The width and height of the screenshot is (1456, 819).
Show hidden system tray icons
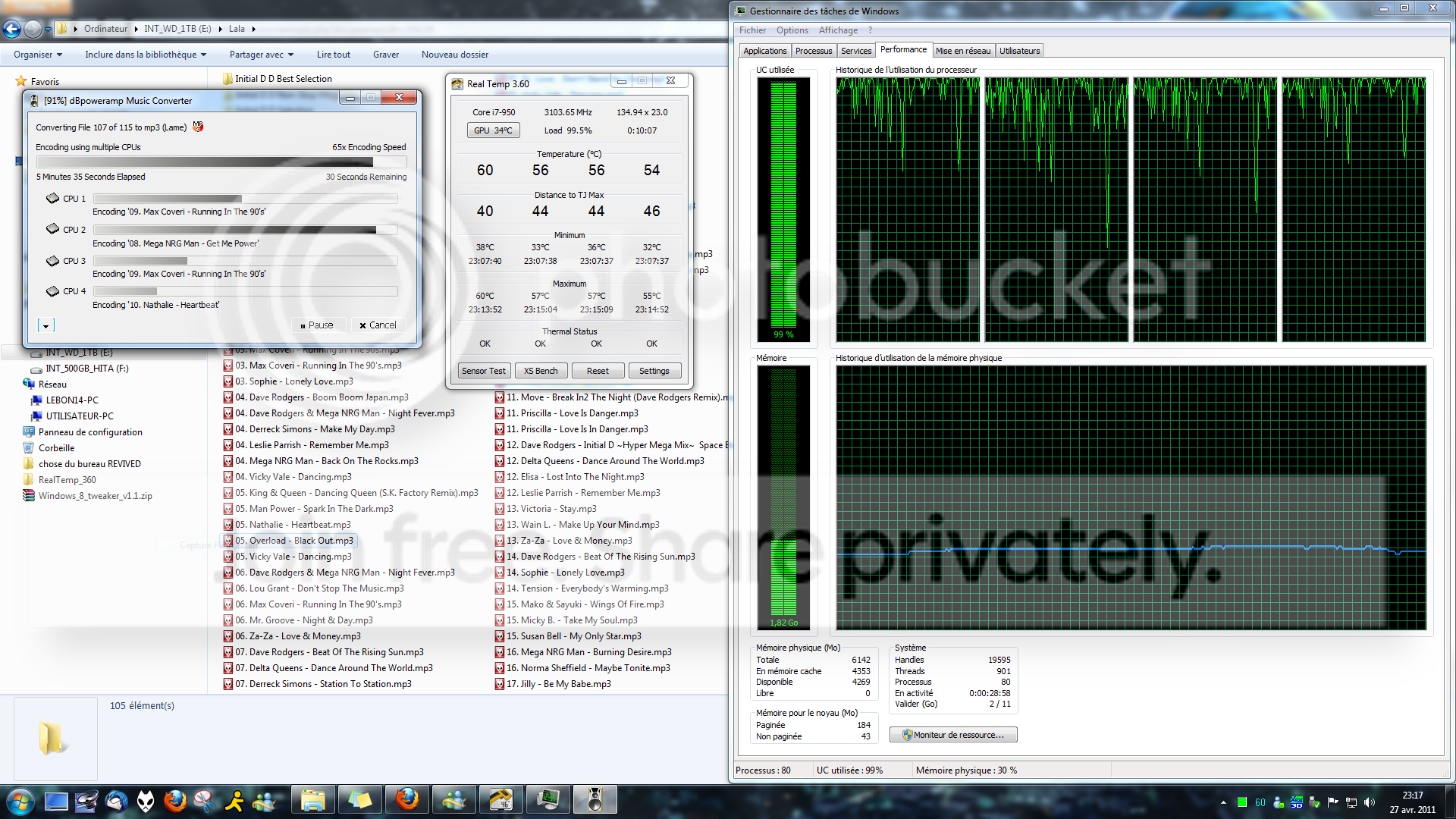point(1223,802)
